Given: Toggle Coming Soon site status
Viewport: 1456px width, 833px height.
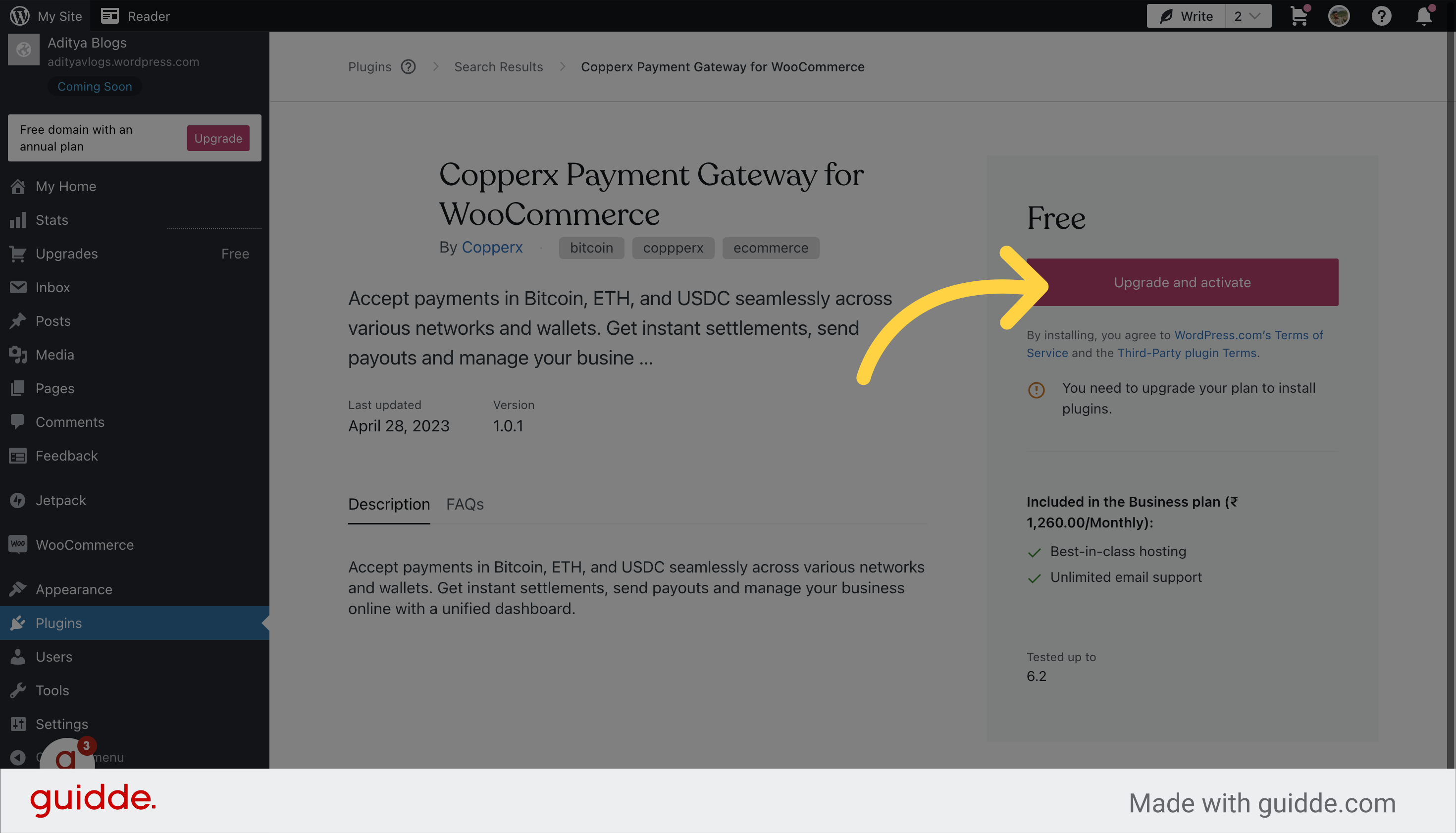Looking at the screenshot, I should [94, 85].
